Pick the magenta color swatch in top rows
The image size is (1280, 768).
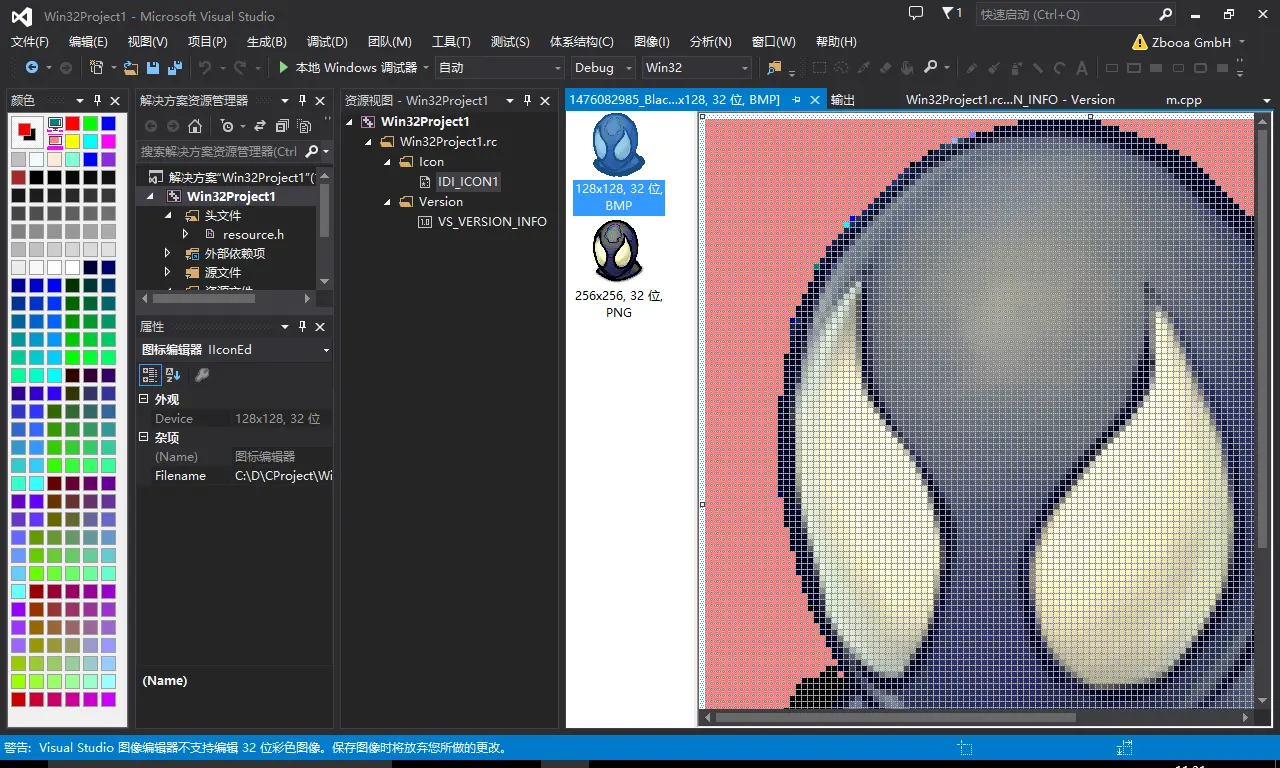point(108,141)
